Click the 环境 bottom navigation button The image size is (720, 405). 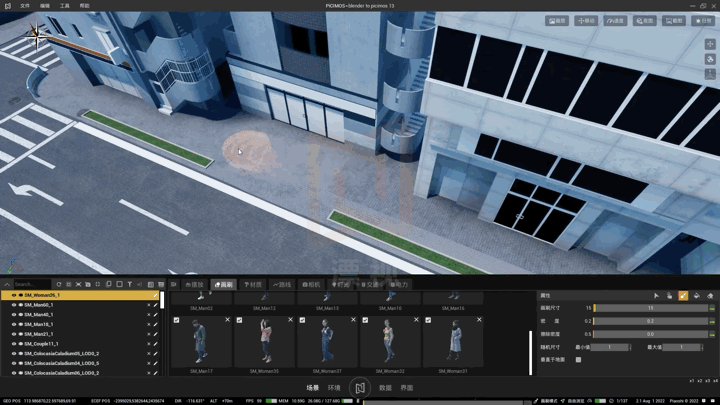pos(334,388)
